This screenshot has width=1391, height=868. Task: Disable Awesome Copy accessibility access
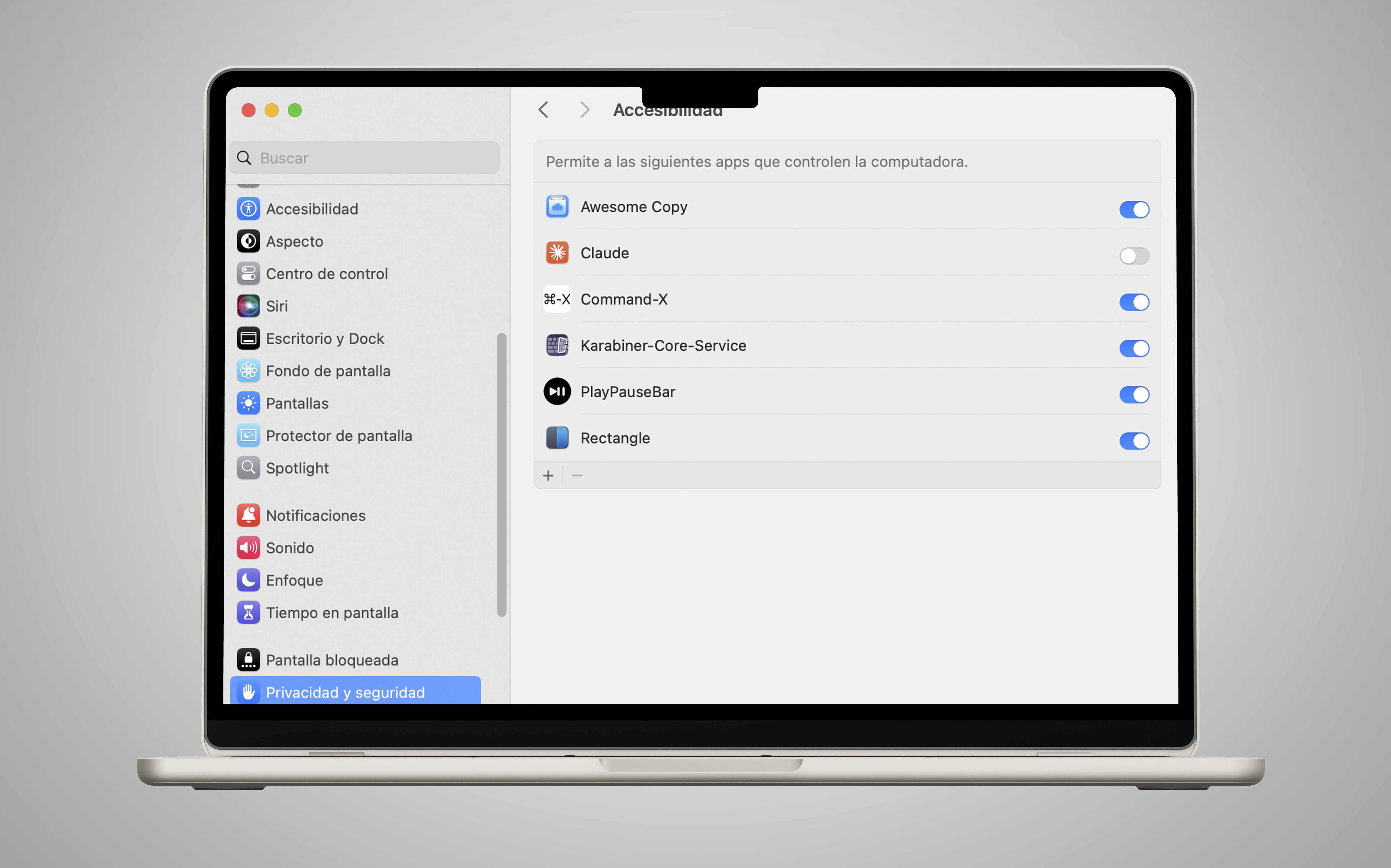tap(1134, 209)
